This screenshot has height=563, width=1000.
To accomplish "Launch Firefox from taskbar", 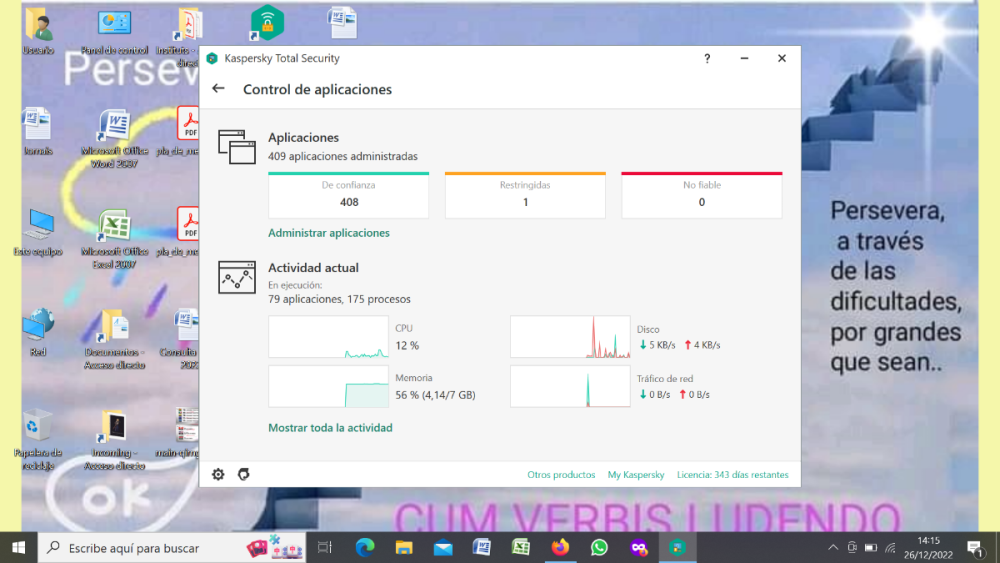I will pos(560,548).
